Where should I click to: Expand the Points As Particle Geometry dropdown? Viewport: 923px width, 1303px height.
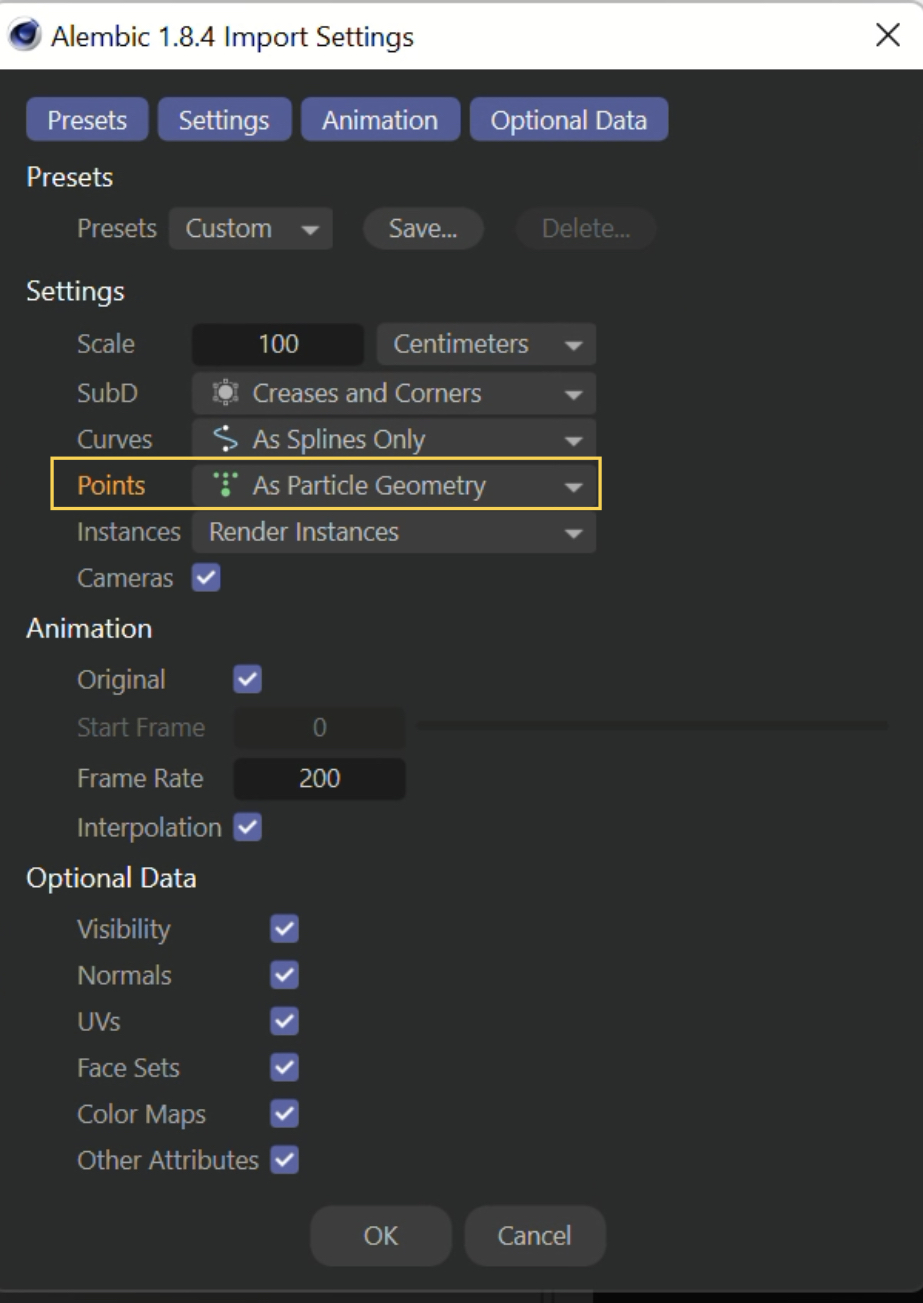tap(394, 486)
